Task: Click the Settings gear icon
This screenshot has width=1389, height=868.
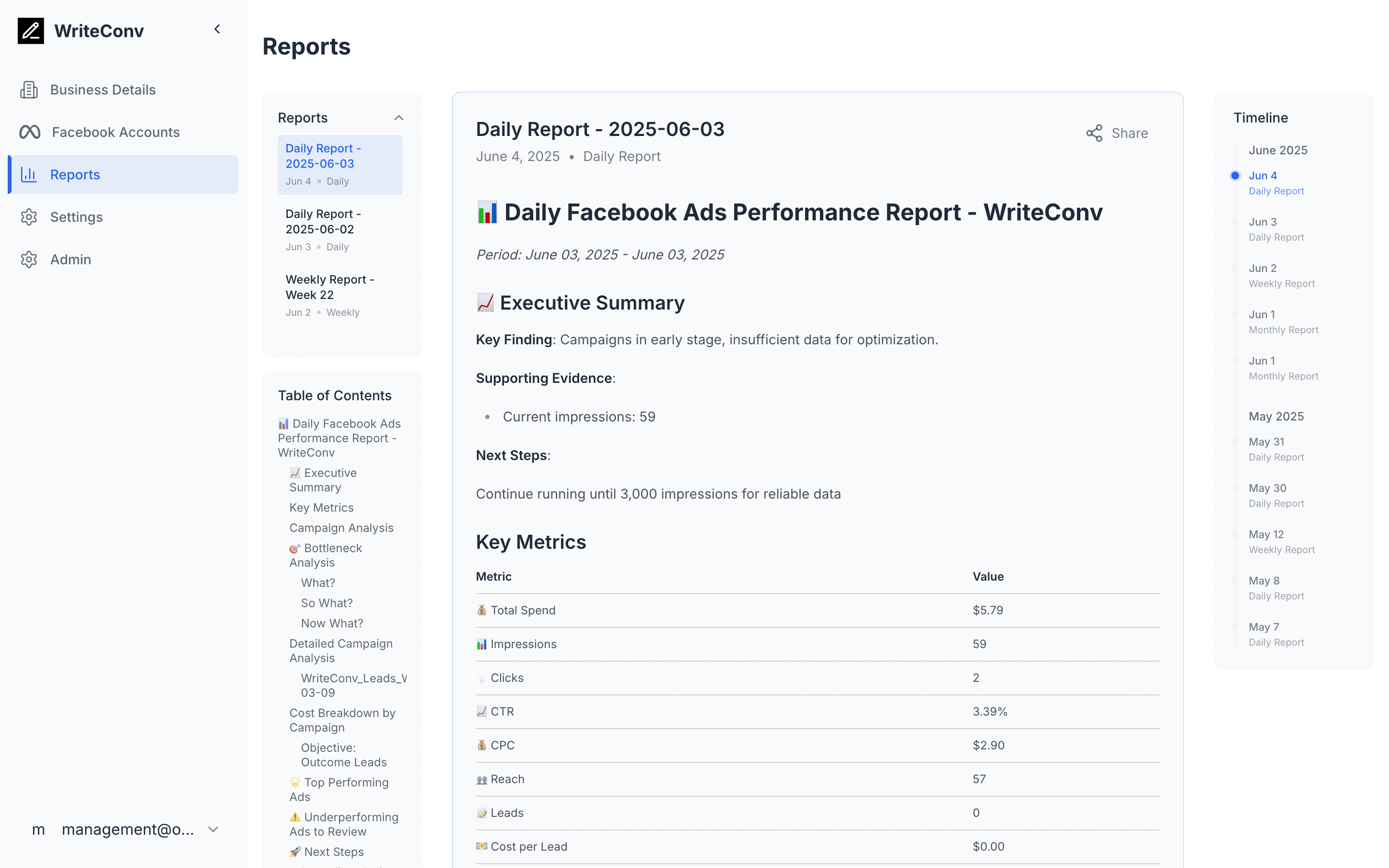Action: click(29, 217)
